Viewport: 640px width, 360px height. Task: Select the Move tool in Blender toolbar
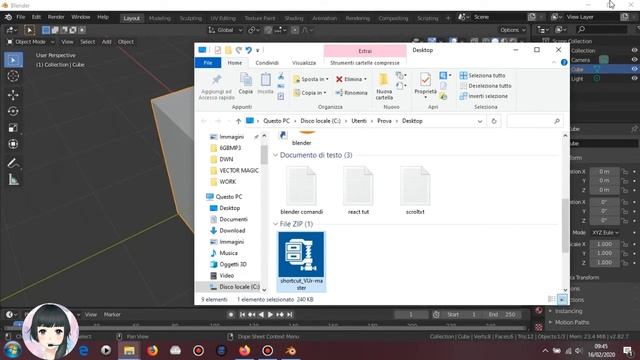click(13, 95)
